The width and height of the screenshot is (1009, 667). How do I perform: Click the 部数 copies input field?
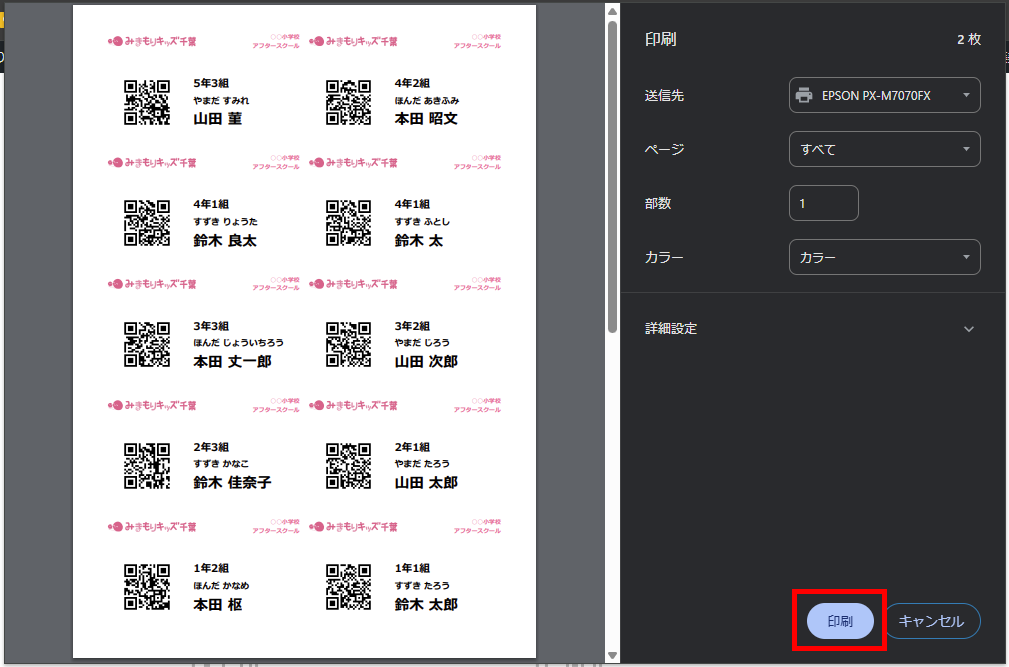pos(823,203)
